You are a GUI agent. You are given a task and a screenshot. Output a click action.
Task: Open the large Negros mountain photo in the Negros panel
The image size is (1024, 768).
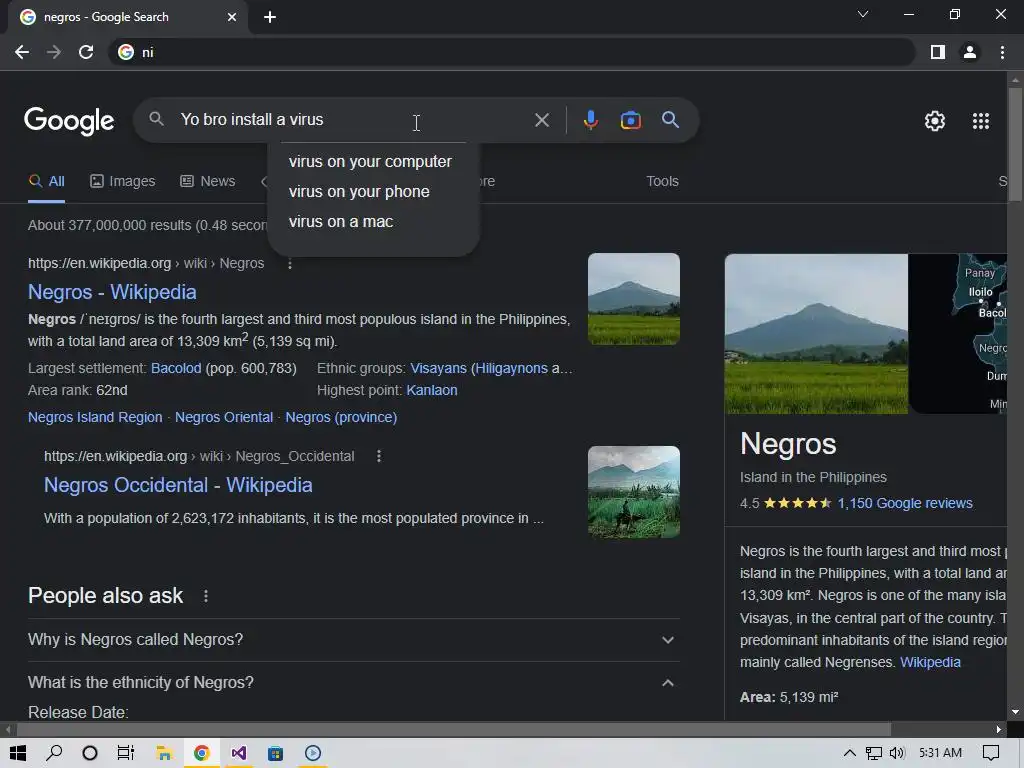tap(816, 334)
